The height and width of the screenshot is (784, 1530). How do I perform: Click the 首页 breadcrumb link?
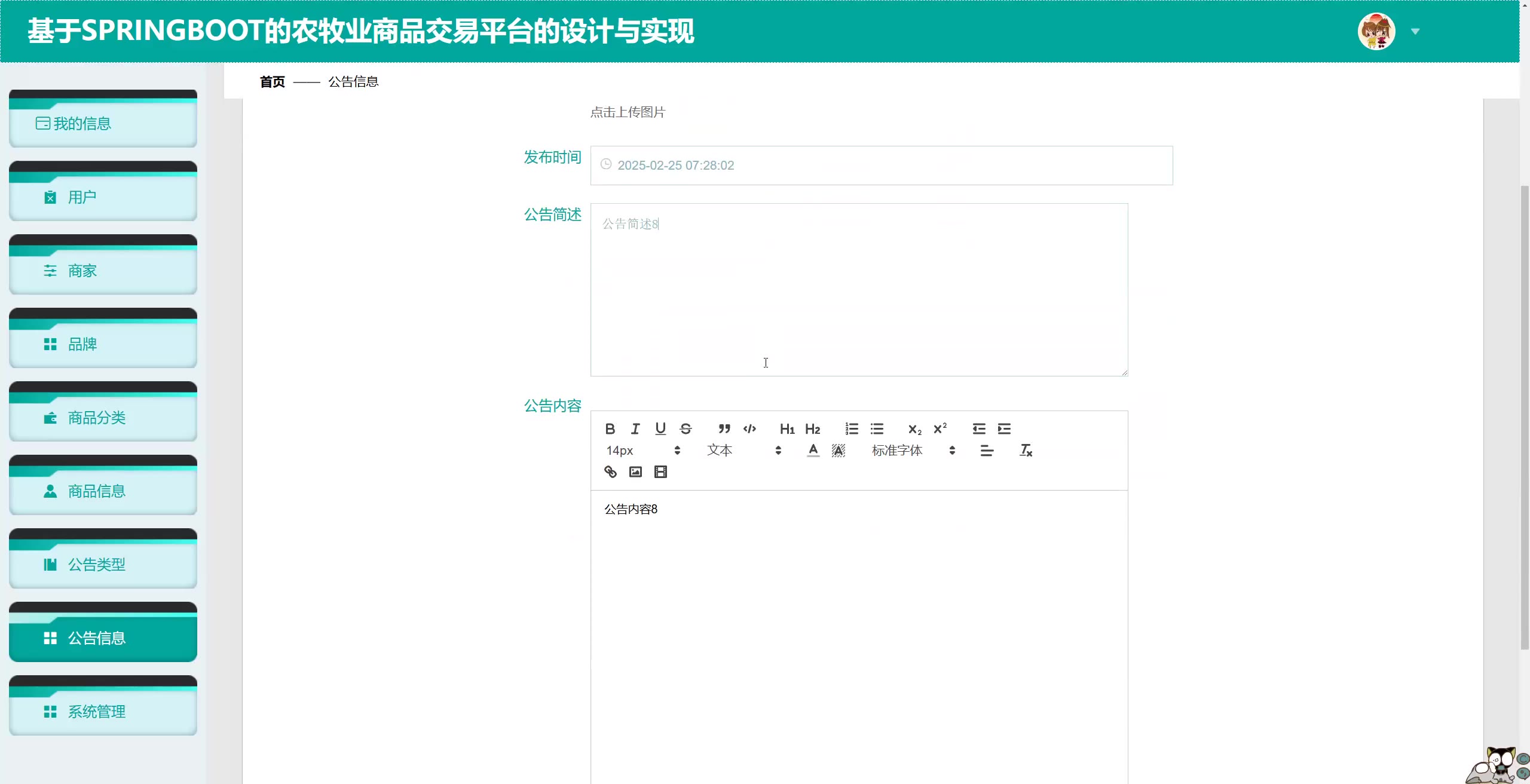coord(273,82)
